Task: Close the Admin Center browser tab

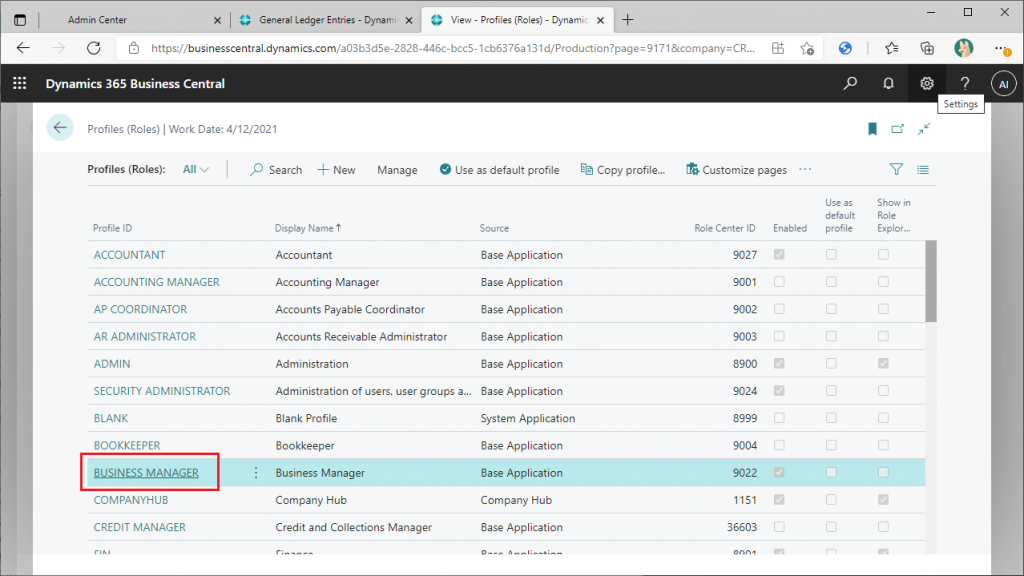Action: [217, 20]
